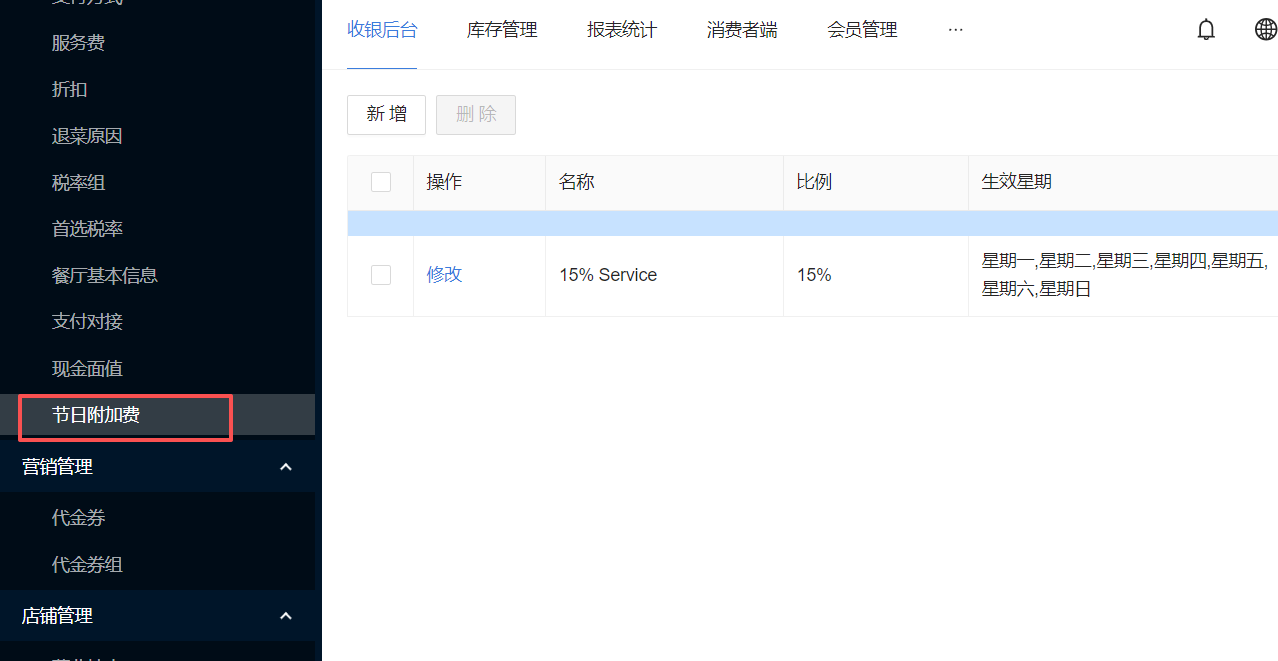Screen dimensions: 1278x661
Task: Go to the 消费者端 tab
Action: click(x=742, y=30)
